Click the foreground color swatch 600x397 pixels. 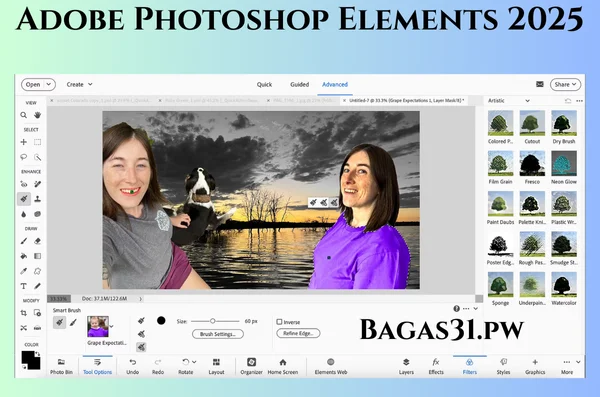tap(28, 358)
